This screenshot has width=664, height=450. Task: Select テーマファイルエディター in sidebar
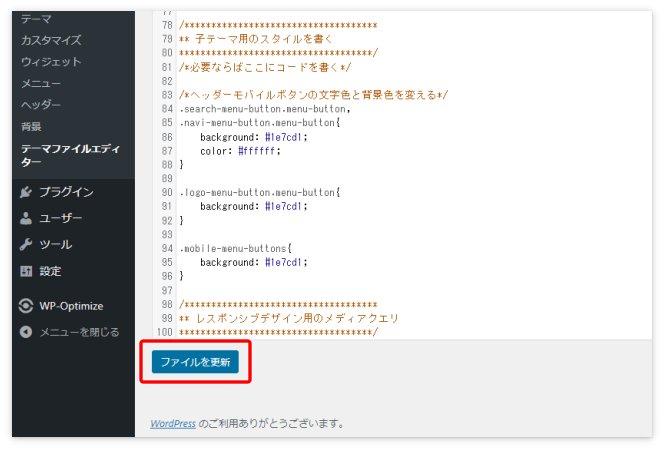(70, 155)
